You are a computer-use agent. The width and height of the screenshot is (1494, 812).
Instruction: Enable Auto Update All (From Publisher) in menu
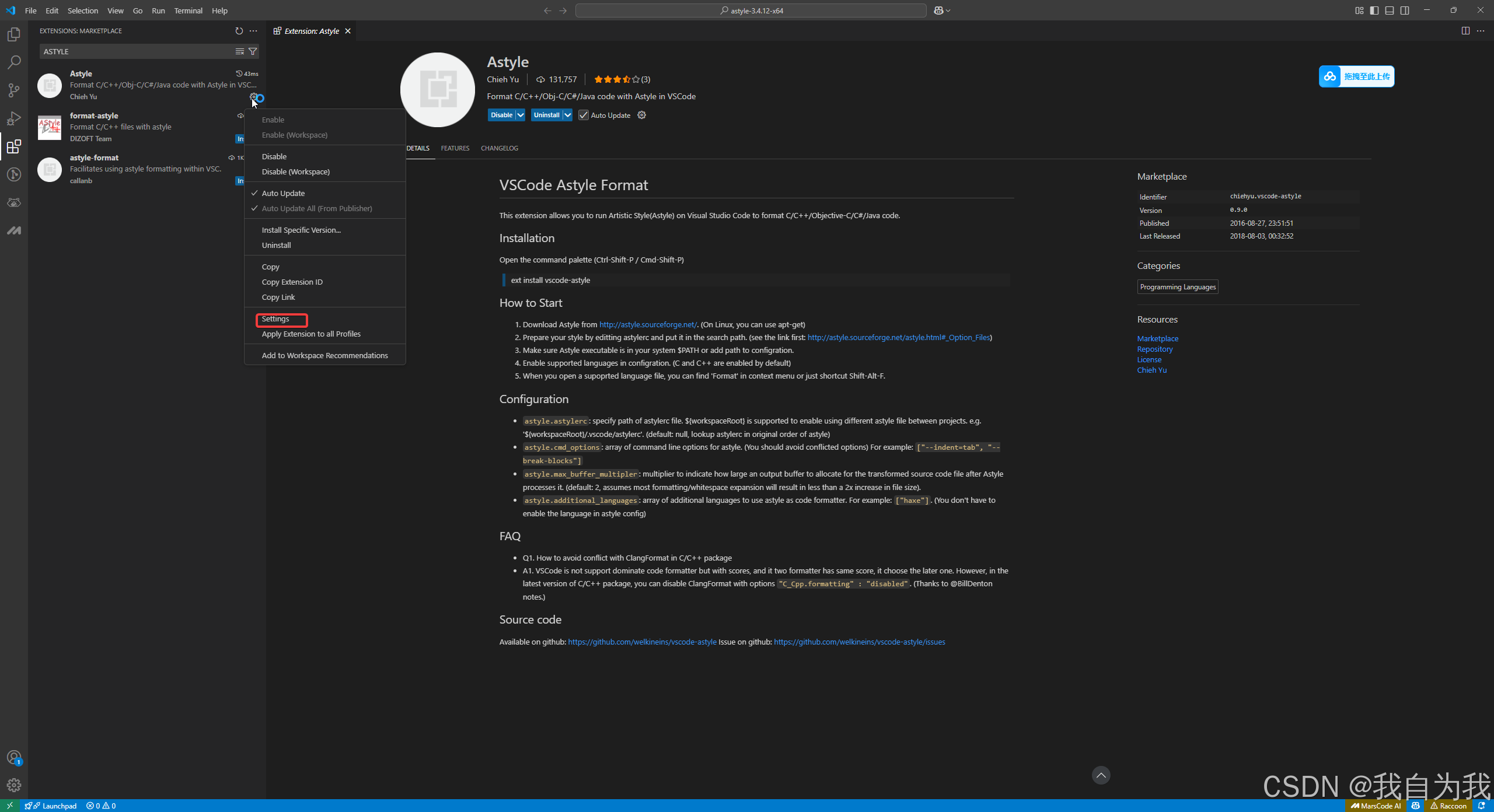317,208
